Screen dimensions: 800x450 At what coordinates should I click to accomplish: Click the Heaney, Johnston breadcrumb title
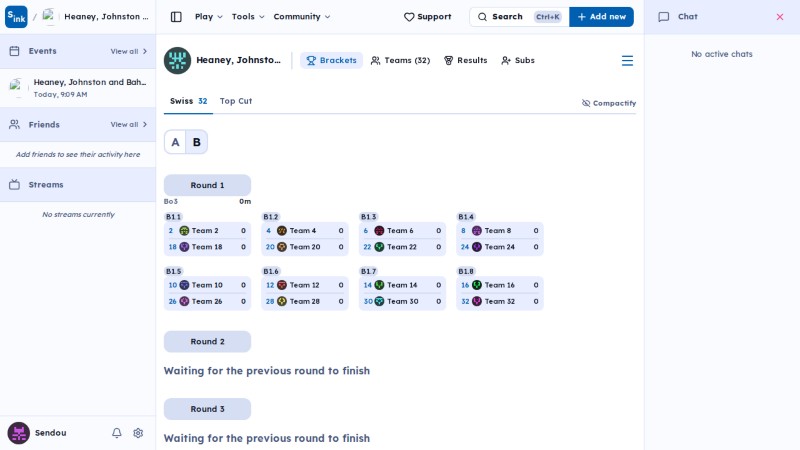(106, 17)
